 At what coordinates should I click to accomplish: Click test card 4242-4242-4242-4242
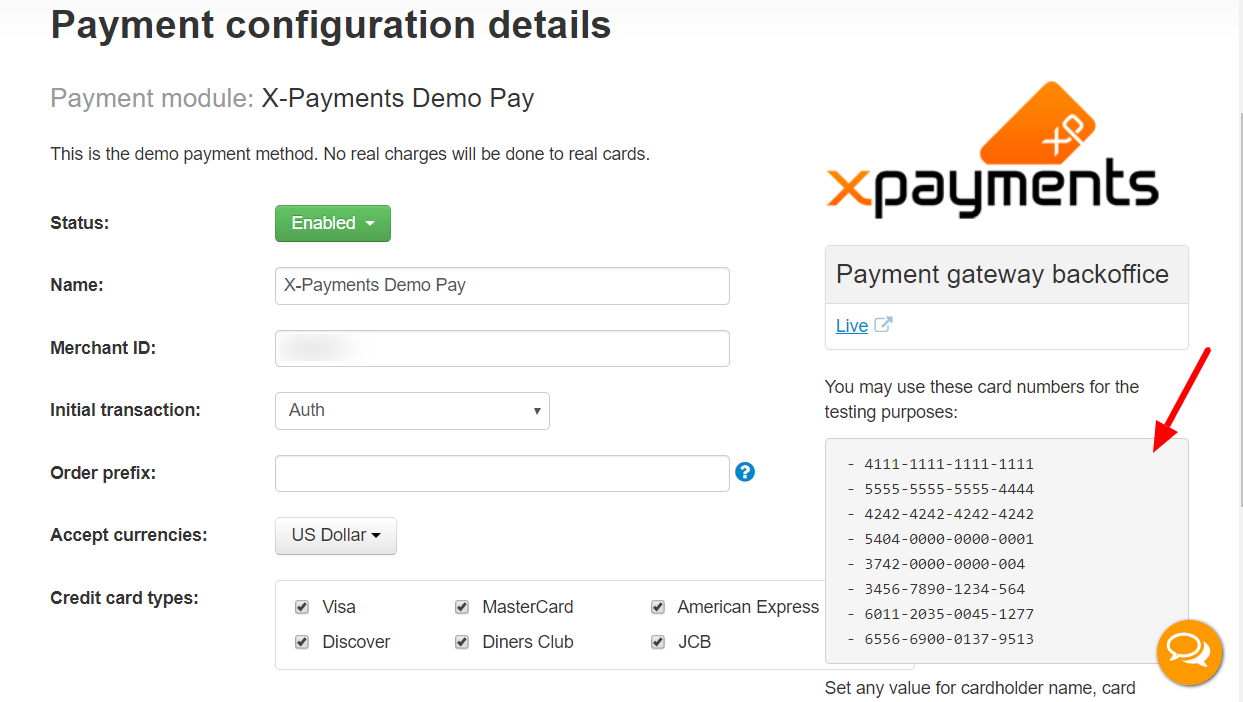tap(949, 514)
